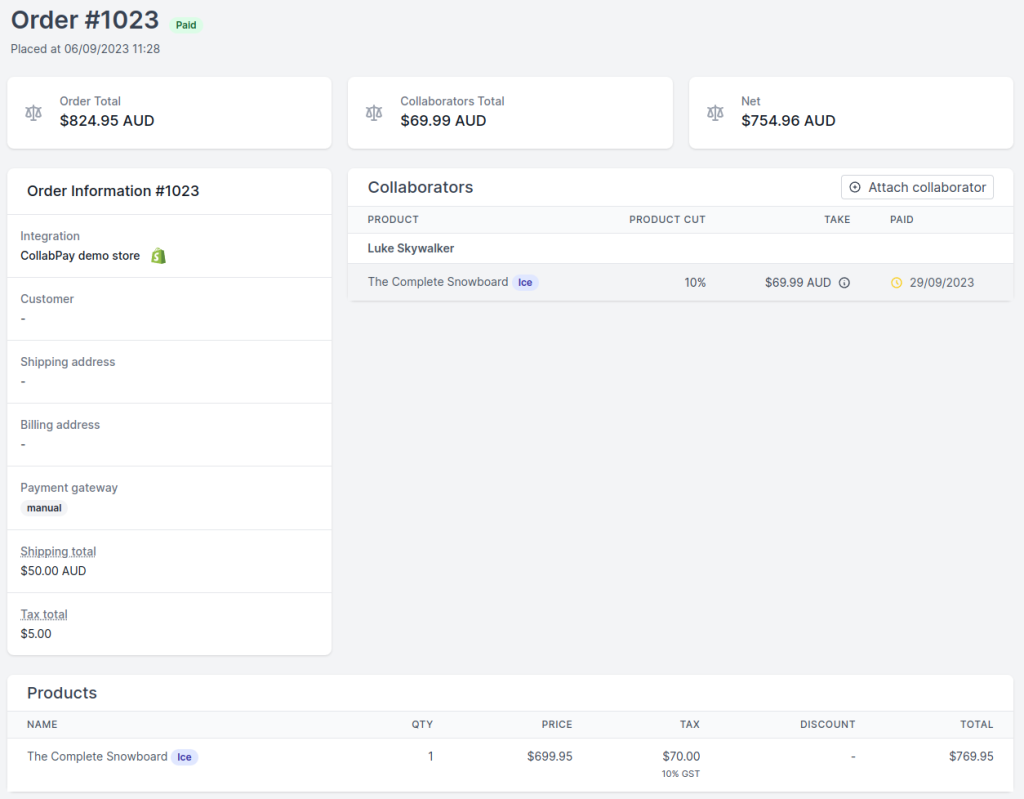Screen dimensions: 1024x799
Task: Click the Shipping total label
Action: (58, 552)
